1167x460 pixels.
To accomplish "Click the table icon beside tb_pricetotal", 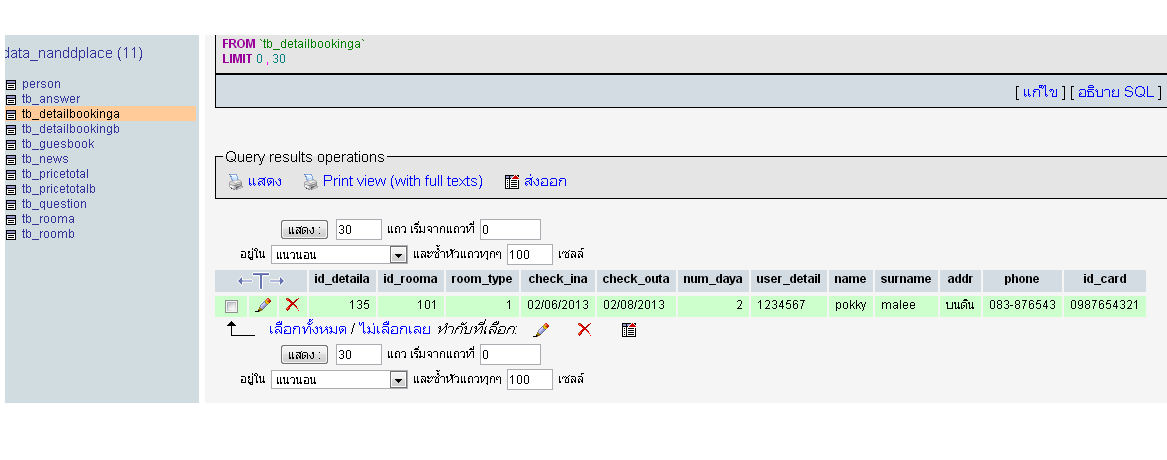I will [x=10, y=175].
